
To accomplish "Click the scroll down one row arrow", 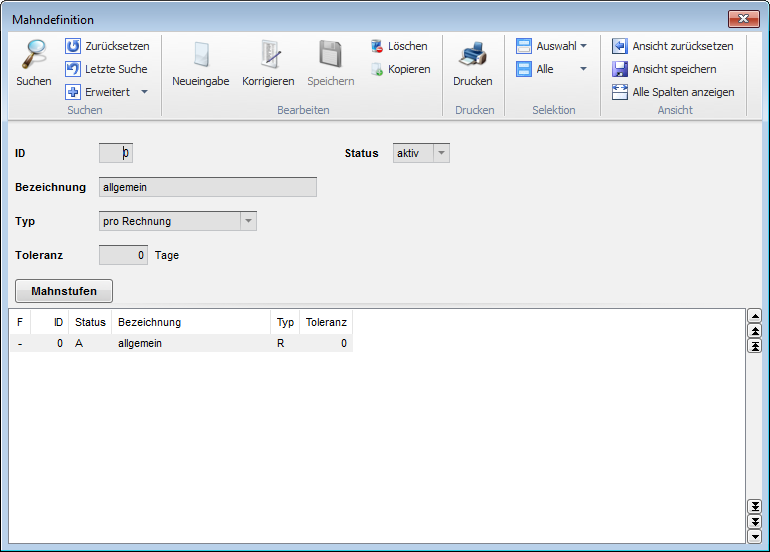I will click(x=755, y=537).
